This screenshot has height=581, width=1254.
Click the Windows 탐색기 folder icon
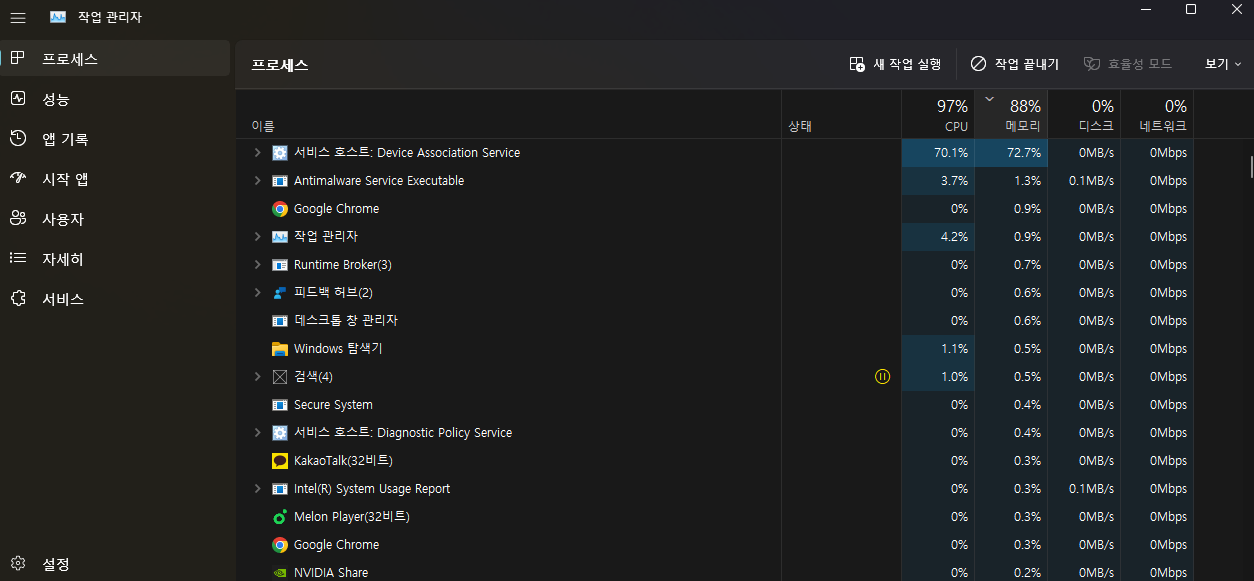pyautogui.click(x=280, y=349)
